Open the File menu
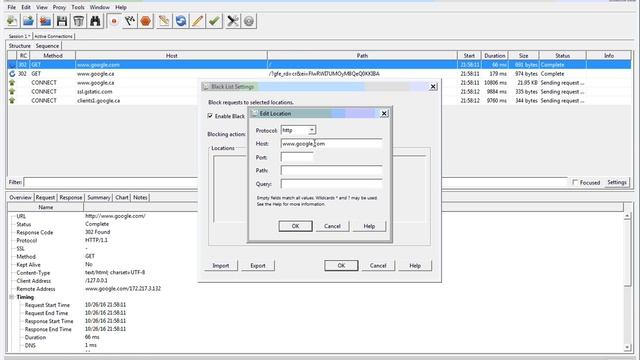Screen dimensions: 640x360 pos(12,7)
